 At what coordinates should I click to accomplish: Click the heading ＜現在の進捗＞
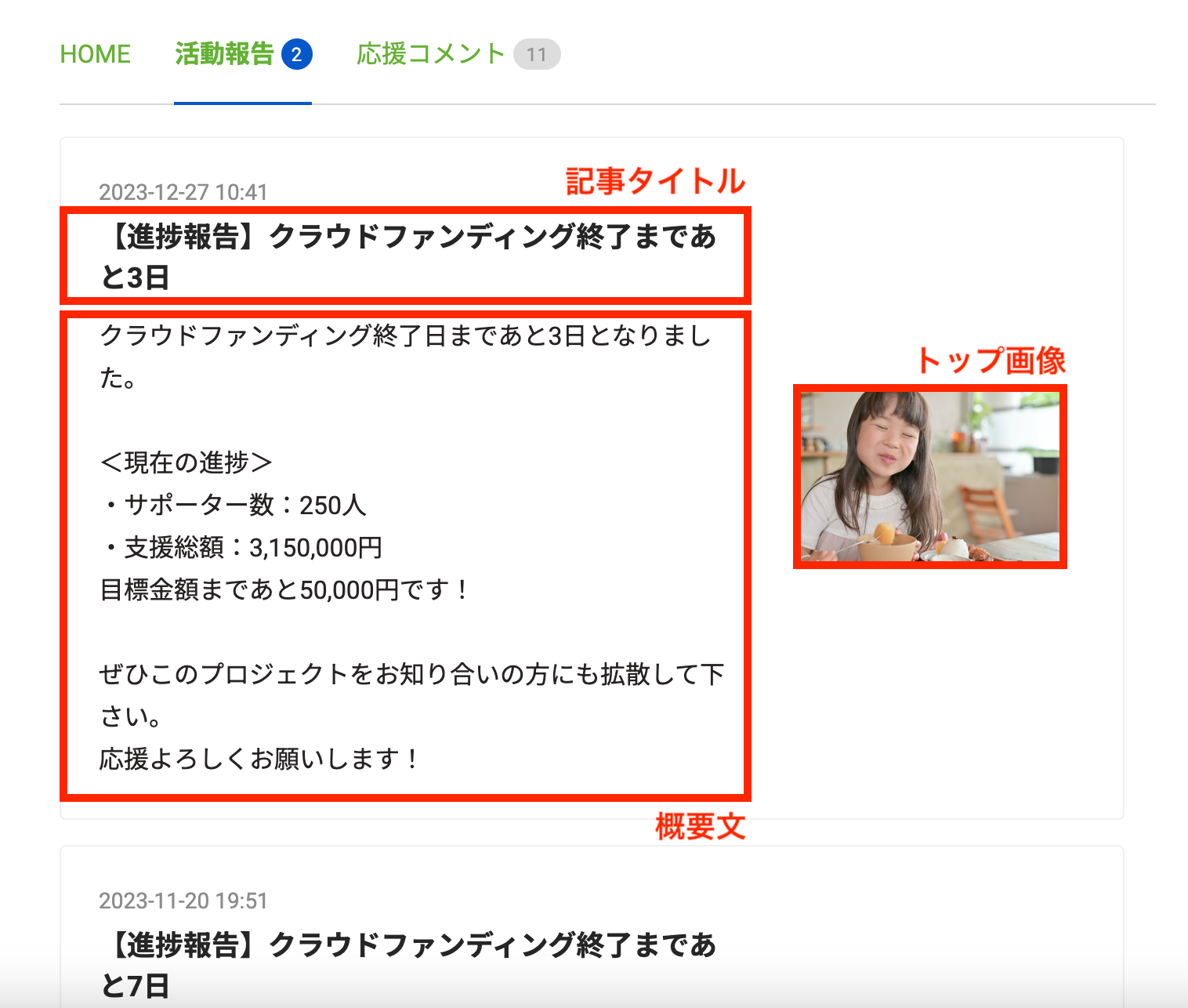(186, 462)
